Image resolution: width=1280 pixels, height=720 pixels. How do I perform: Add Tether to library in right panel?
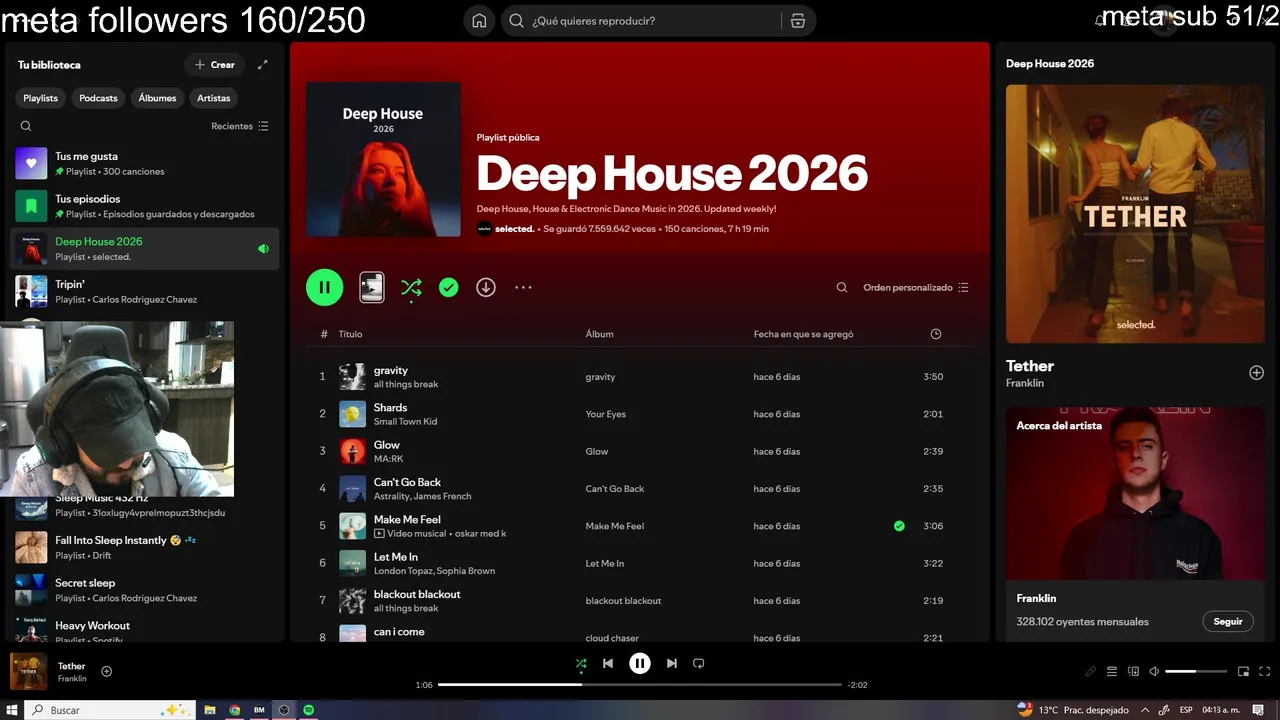click(1256, 373)
